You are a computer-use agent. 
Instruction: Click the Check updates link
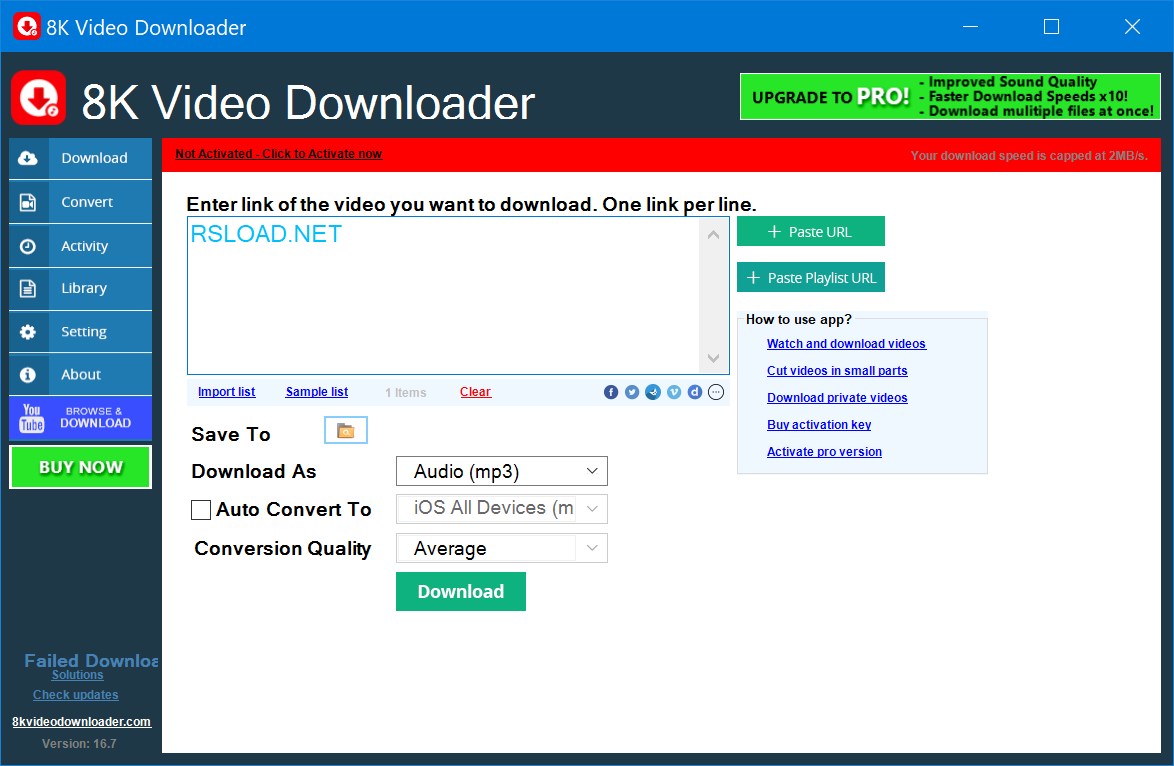[x=76, y=695]
